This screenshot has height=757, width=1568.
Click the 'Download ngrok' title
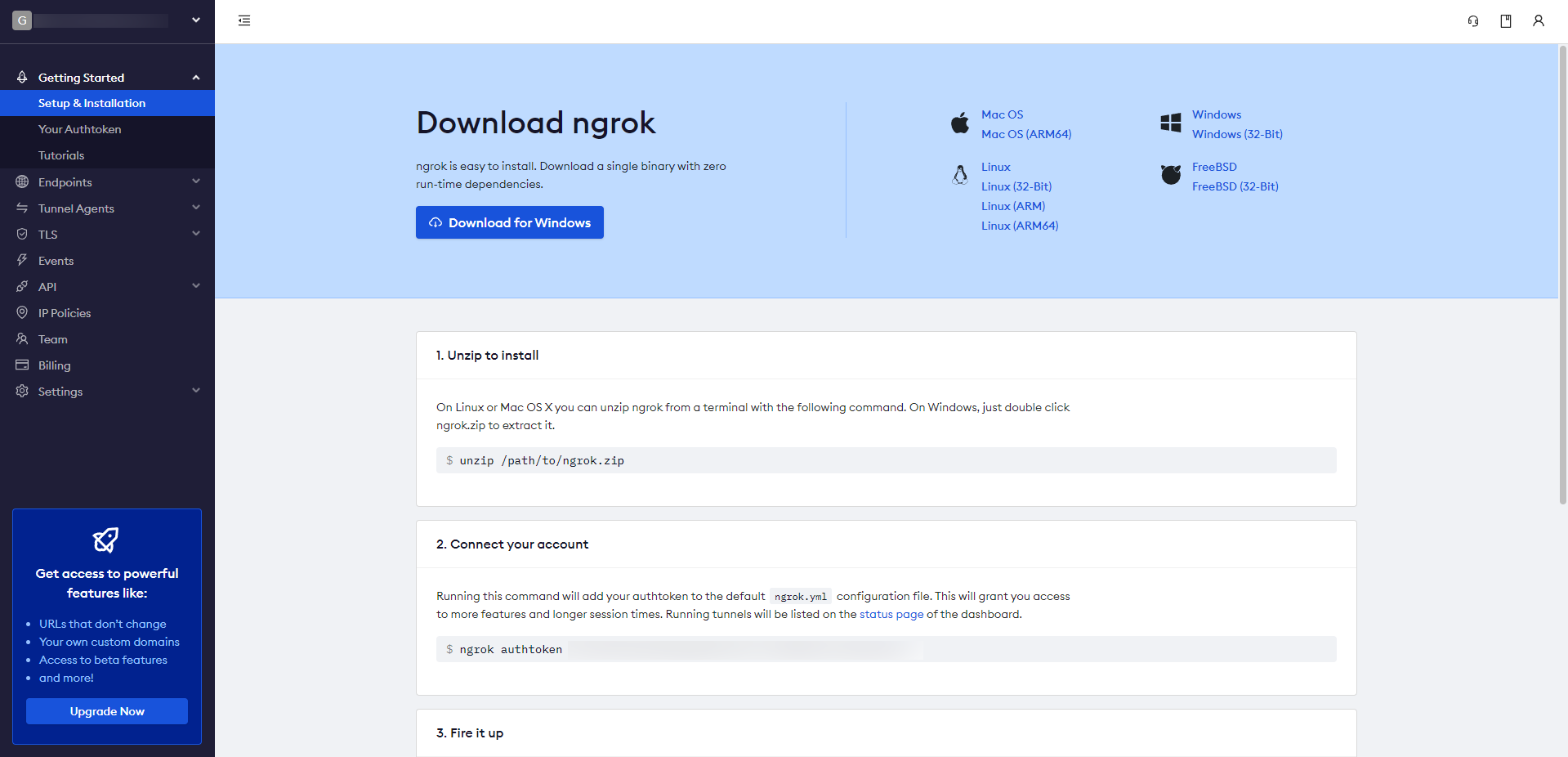(535, 123)
